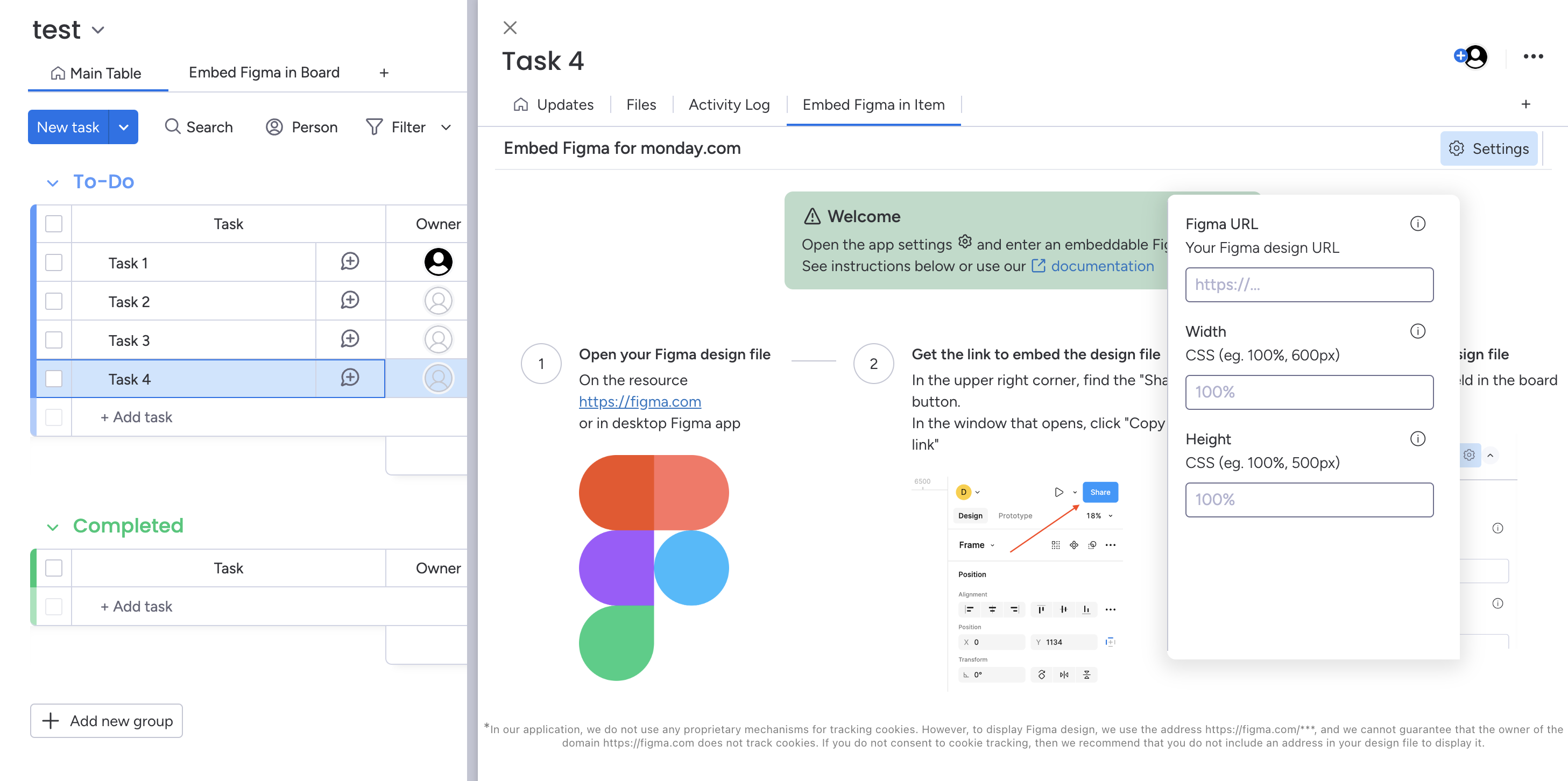Check the Task 1 row checkbox

(x=54, y=263)
